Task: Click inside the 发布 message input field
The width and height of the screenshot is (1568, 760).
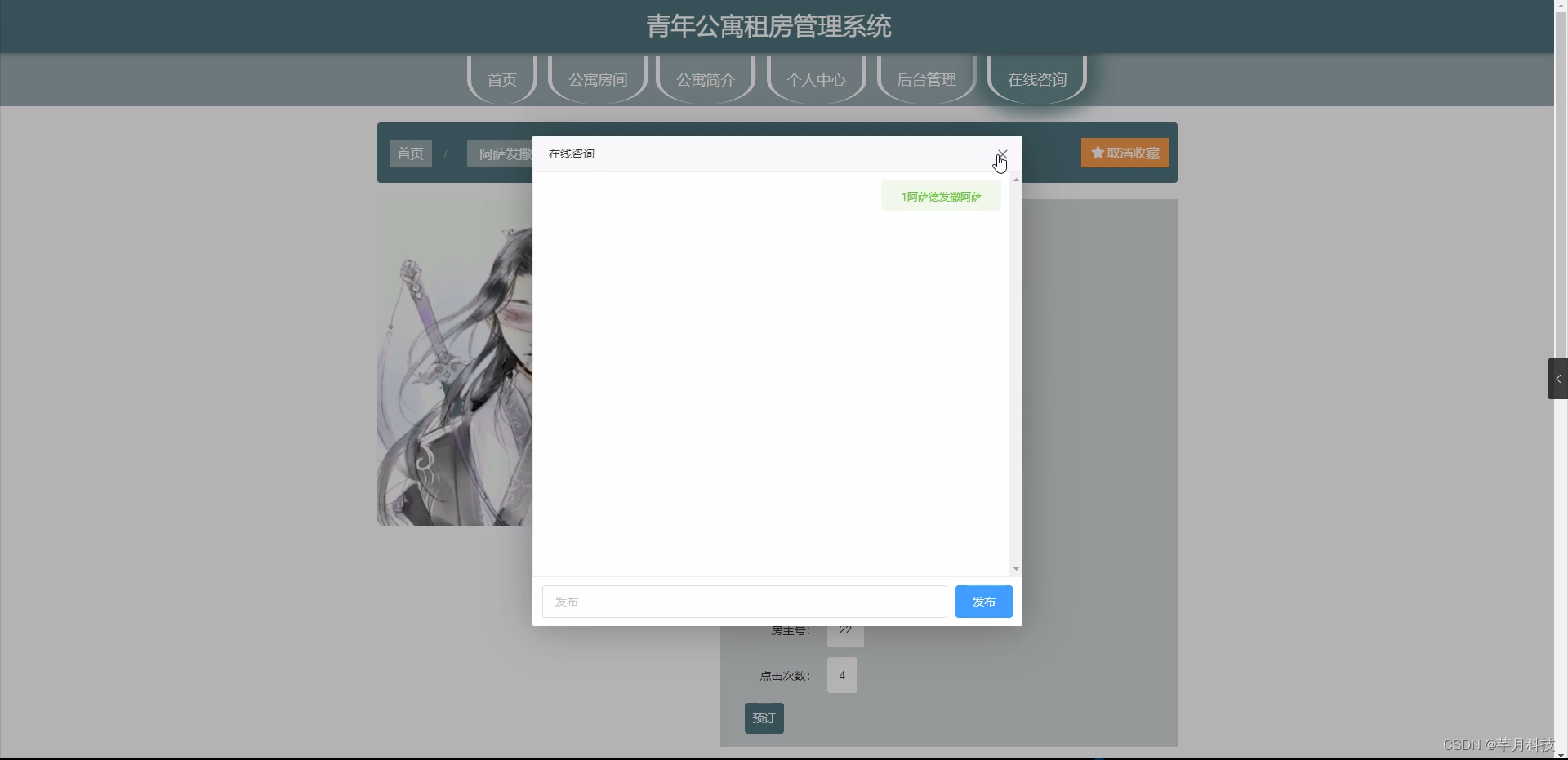Action: [x=743, y=602]
